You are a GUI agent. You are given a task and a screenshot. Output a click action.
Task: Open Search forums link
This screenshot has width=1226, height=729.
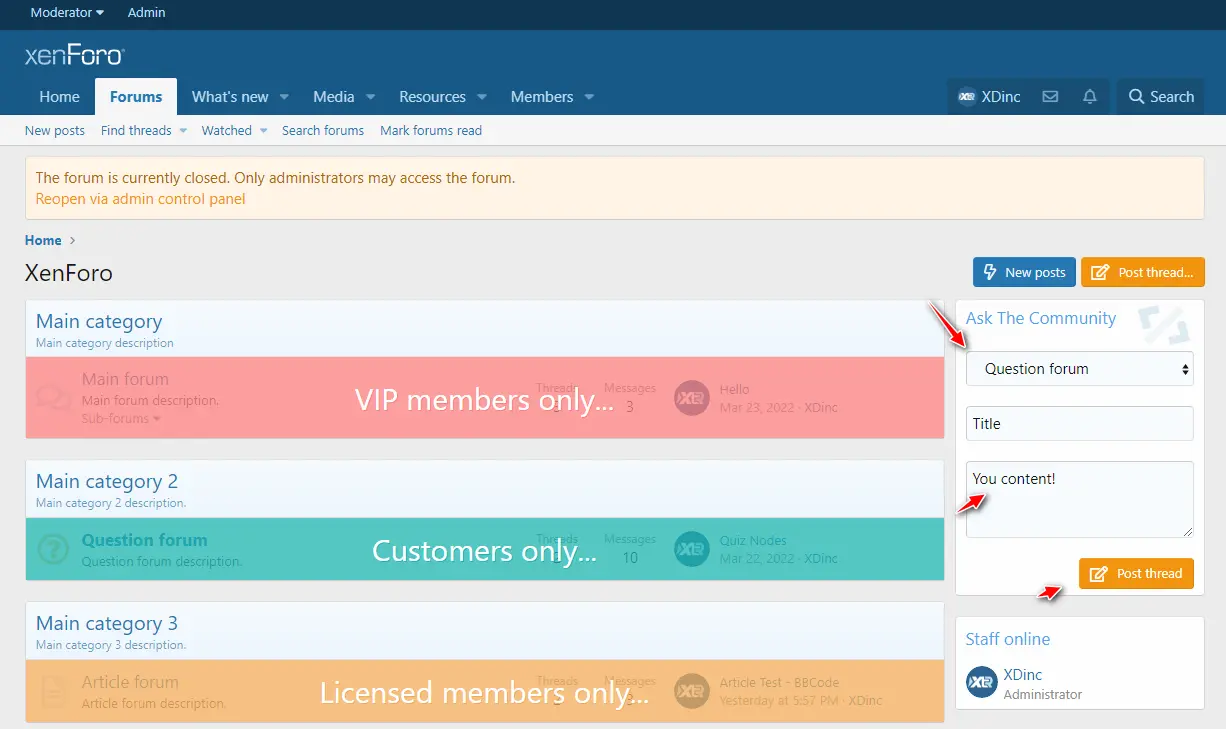coord(323,131)
